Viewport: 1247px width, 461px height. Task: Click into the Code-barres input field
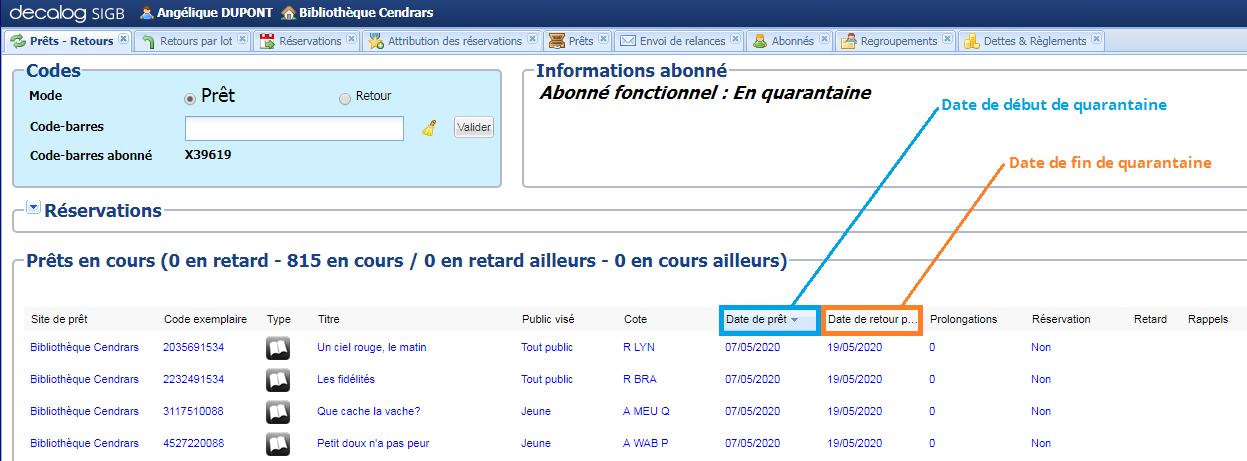click(x=294, y=128)
